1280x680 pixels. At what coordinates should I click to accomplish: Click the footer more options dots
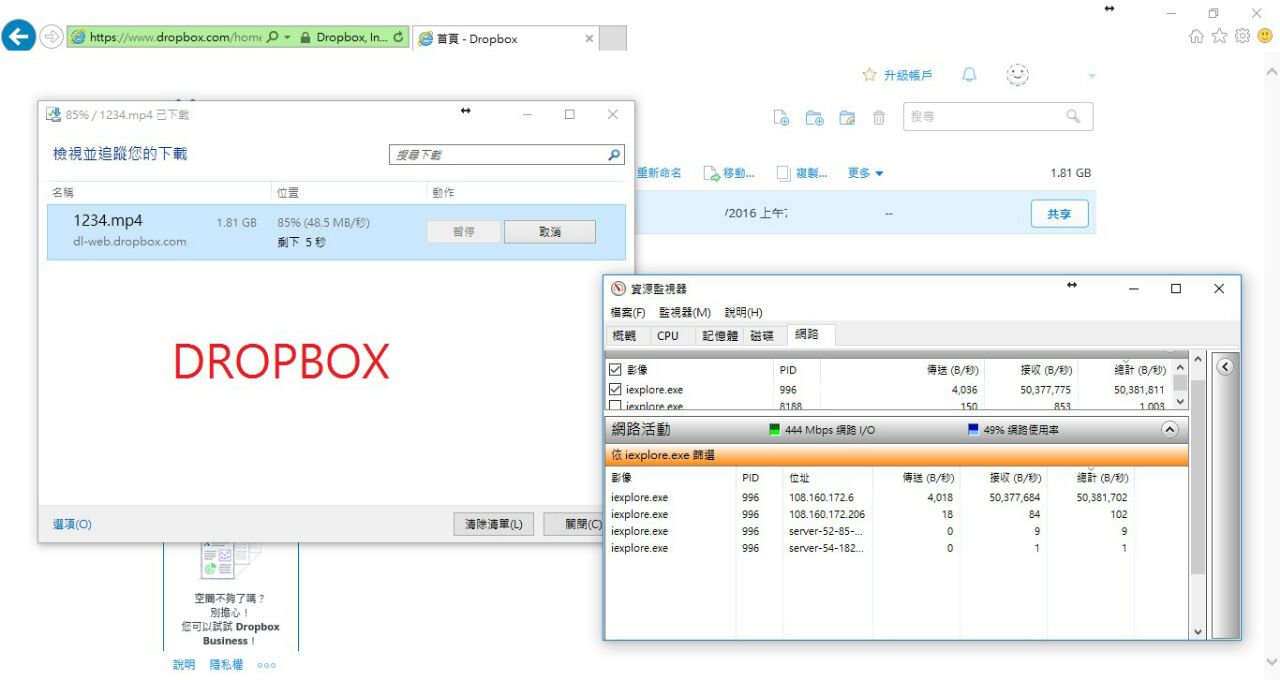(x=266, y=665)
